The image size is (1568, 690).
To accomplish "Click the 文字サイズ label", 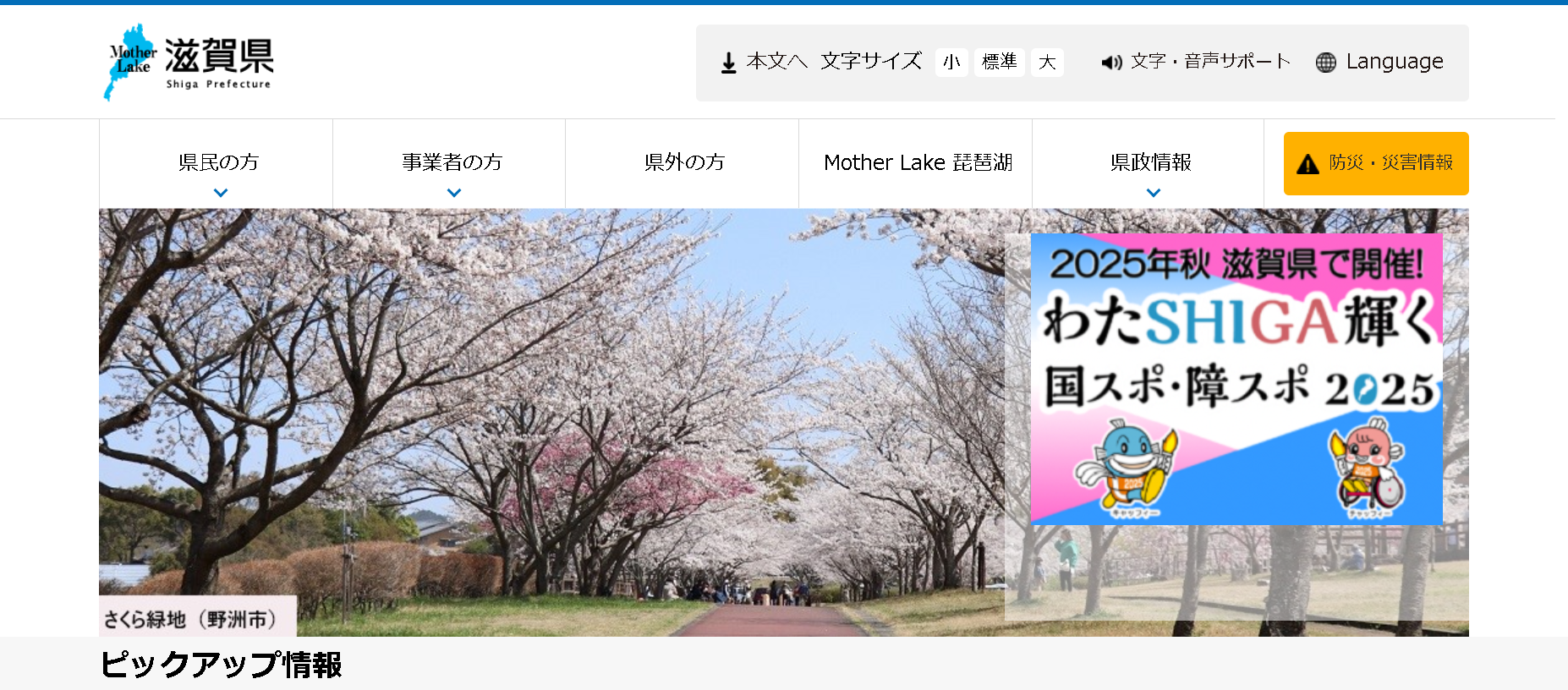I will point(871,62).
